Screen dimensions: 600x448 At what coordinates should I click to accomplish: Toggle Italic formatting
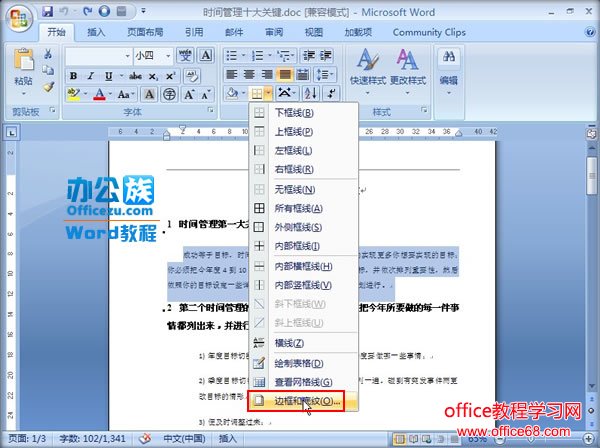[x=91, y=76]
